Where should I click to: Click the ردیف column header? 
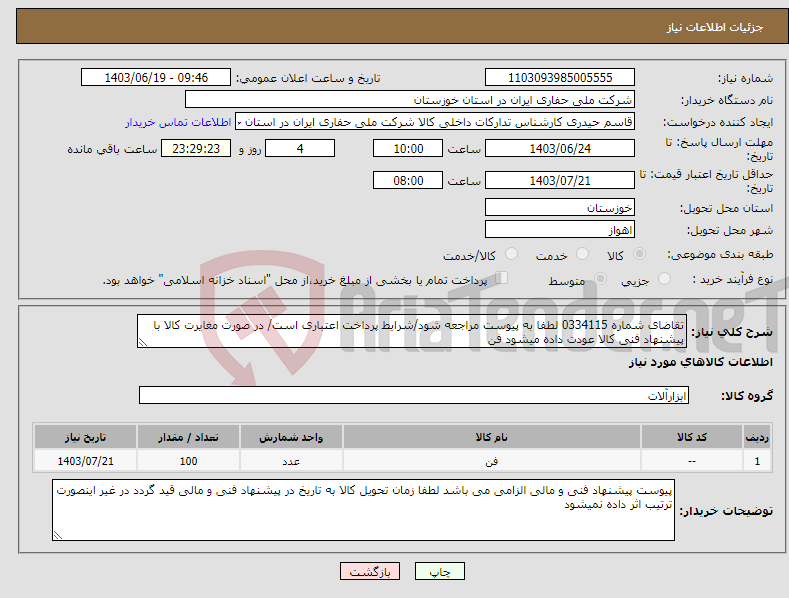pyautogui.click(x=757, y=437)
